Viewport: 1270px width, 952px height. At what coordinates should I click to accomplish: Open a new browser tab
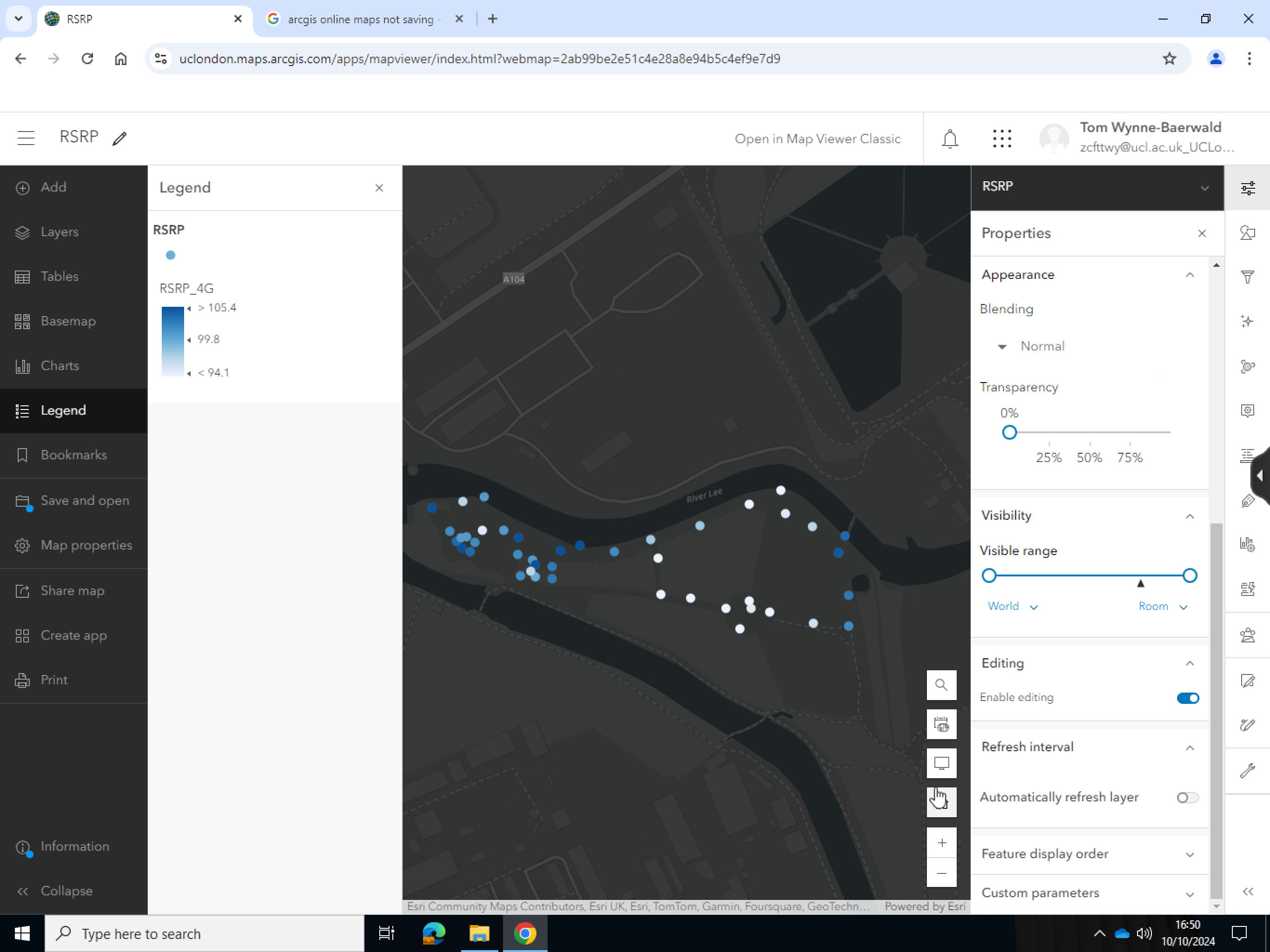[493, 19]
